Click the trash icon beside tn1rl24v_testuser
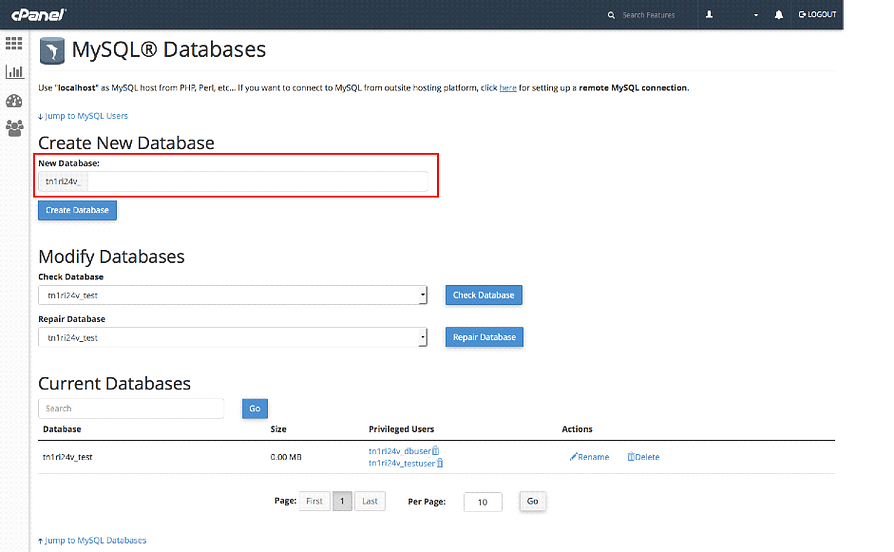The height and width of the screenshot is (552, 894). pyautogui.click(x=440, y=463)
